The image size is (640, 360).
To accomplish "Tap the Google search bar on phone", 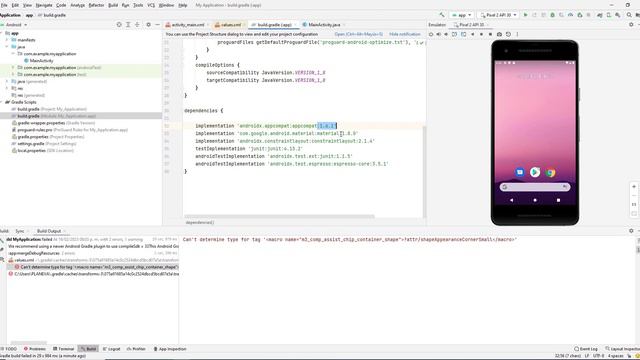I will tap(535, 187).
